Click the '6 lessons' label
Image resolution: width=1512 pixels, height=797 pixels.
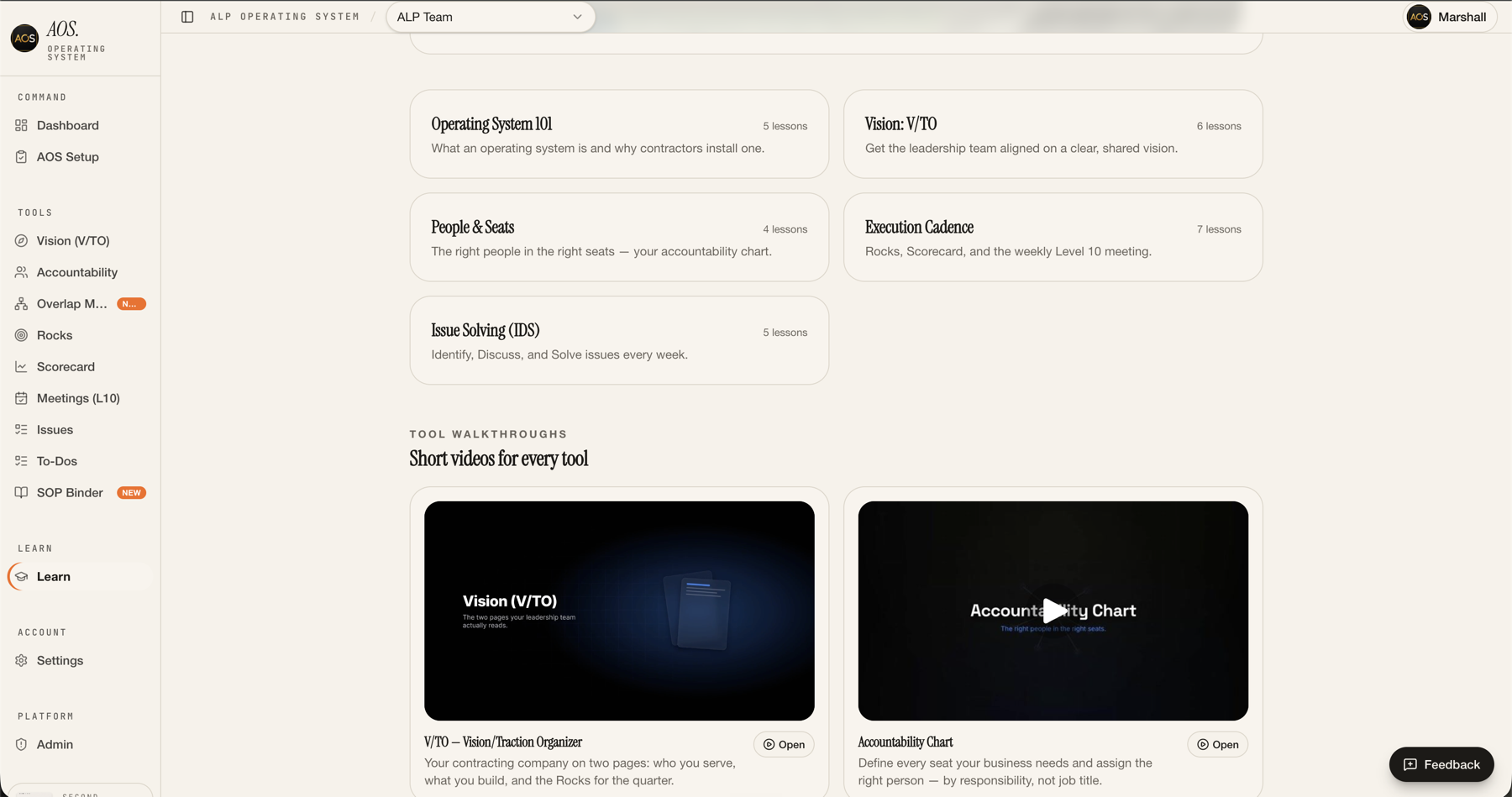[1219, 126]
